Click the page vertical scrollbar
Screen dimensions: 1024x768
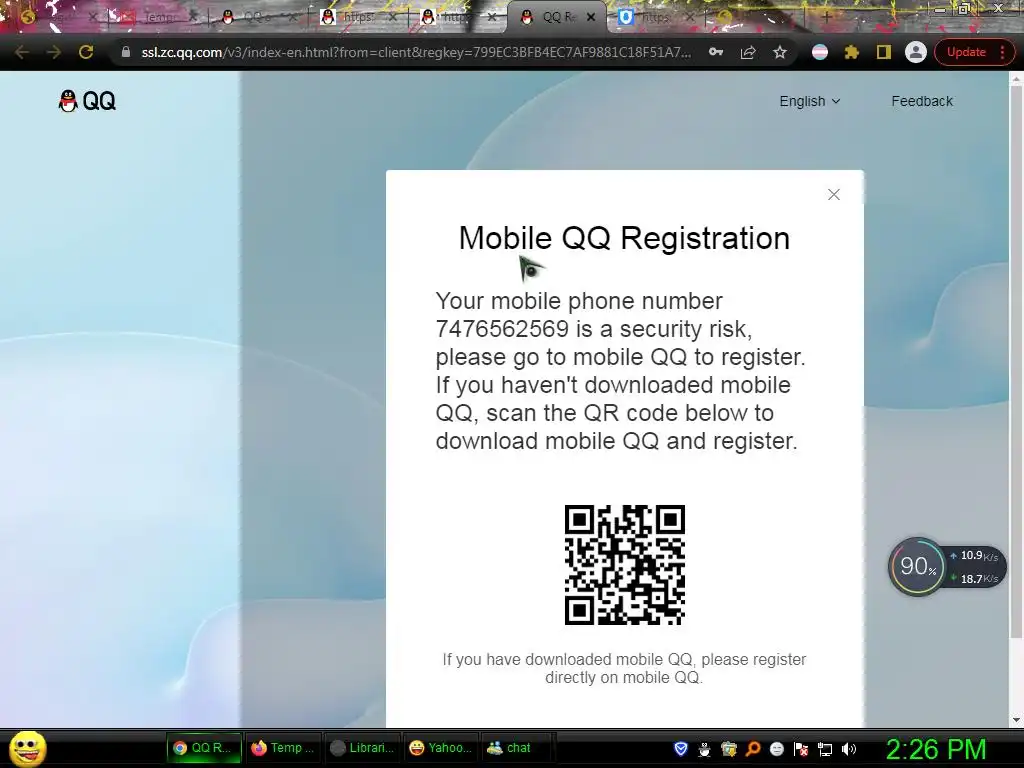[1016, 361]
